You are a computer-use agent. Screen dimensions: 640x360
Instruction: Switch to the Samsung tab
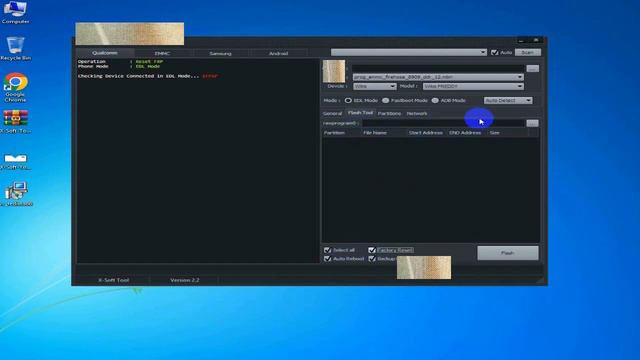[220, 53]
